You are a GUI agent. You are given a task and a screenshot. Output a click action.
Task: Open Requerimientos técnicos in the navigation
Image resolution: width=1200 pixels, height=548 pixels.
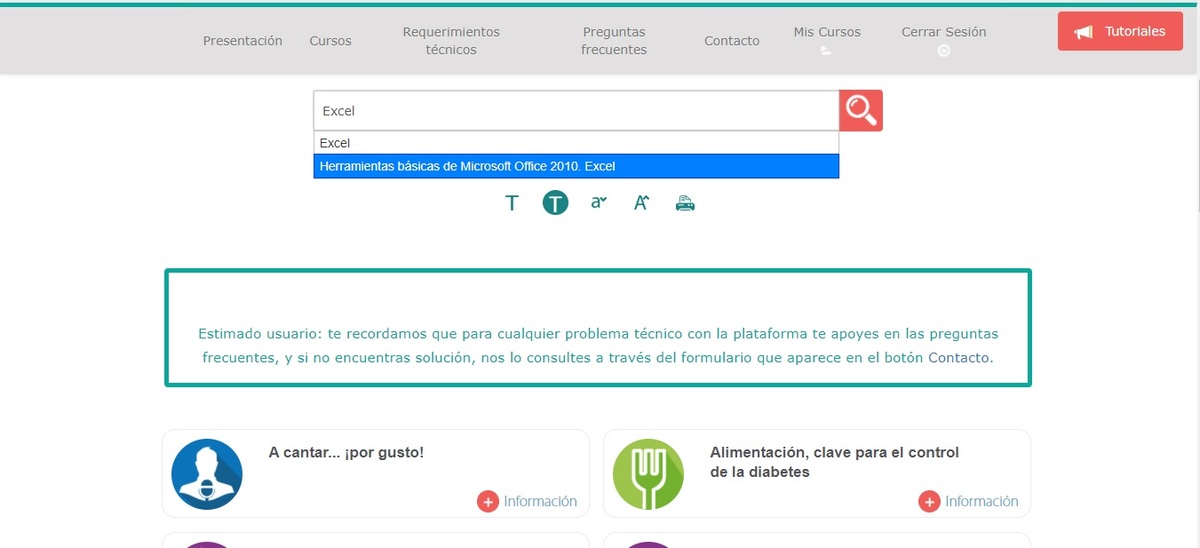point(451,41)
